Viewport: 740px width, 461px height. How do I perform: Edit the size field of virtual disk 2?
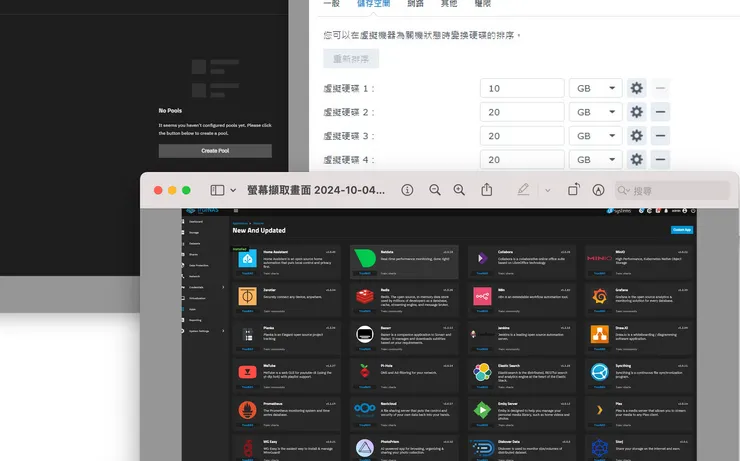coord(522,112)
